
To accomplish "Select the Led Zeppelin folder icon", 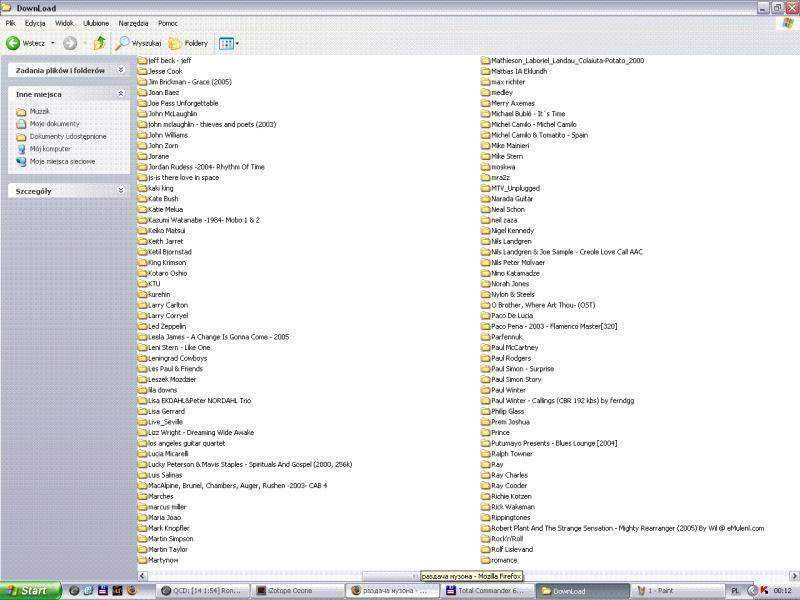I will coord(142,326).
